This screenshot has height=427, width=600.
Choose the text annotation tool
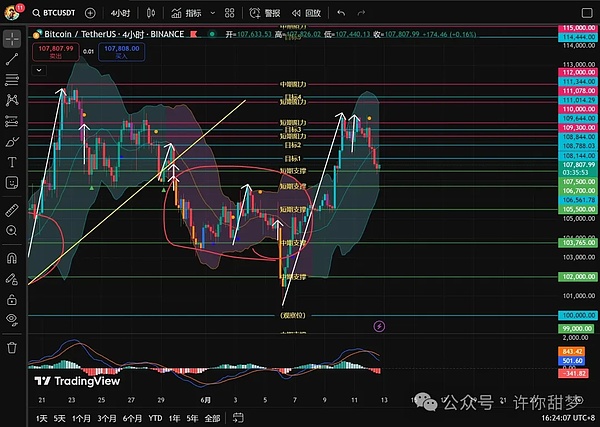coord(12,161)
